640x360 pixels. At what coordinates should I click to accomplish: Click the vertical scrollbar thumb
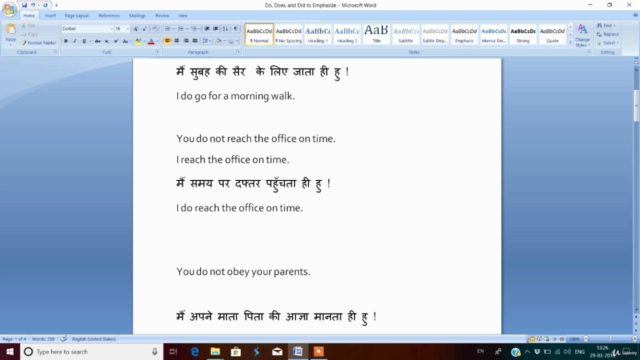click(x=636, y=105)
